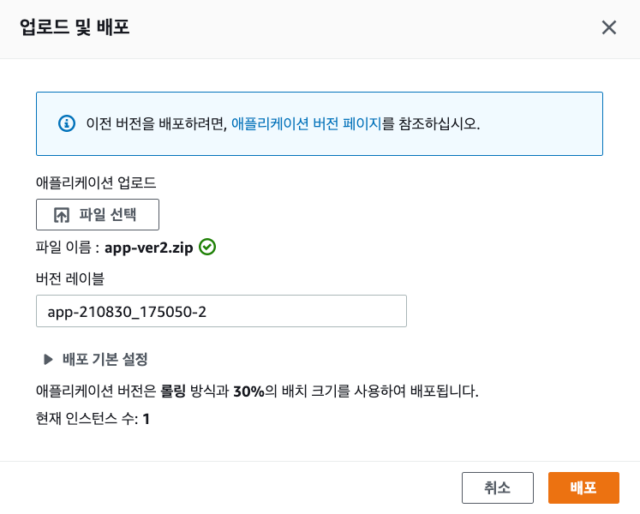Click the 이전 버전을 배포하려면 banner text
This screenshot has height=514, width=640.
(x=156, y=123)
